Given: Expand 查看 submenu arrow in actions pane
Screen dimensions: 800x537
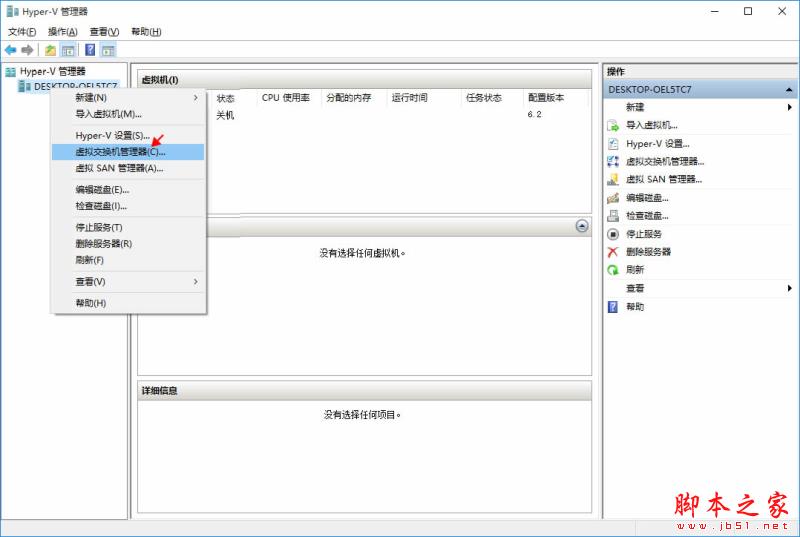Looking at the screenshot, I should pyautogui.click(x=789, y=288).
